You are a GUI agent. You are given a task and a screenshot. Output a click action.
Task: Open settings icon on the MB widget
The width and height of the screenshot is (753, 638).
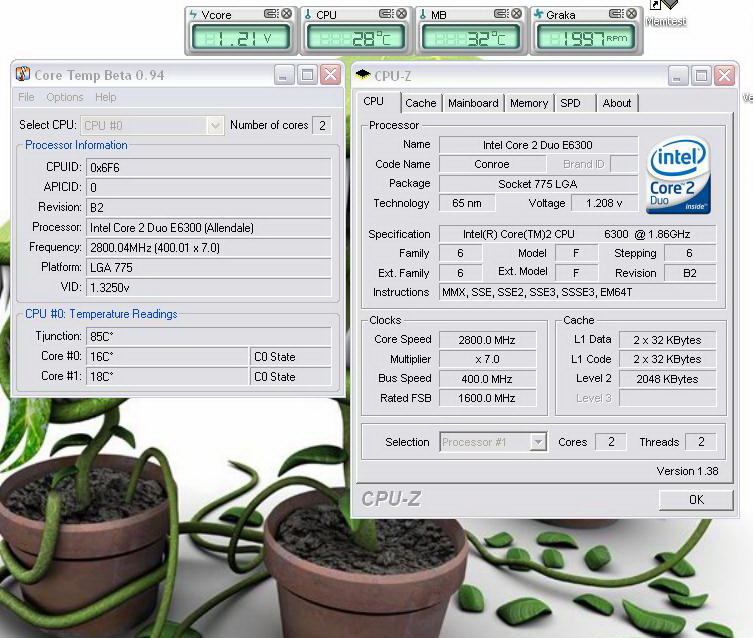coord(501,14)
